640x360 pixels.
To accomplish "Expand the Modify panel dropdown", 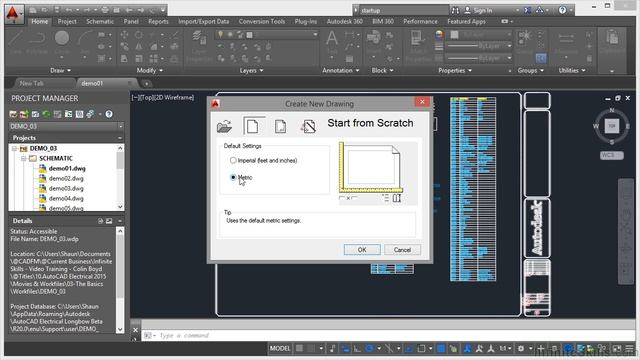I will [149, 71].
